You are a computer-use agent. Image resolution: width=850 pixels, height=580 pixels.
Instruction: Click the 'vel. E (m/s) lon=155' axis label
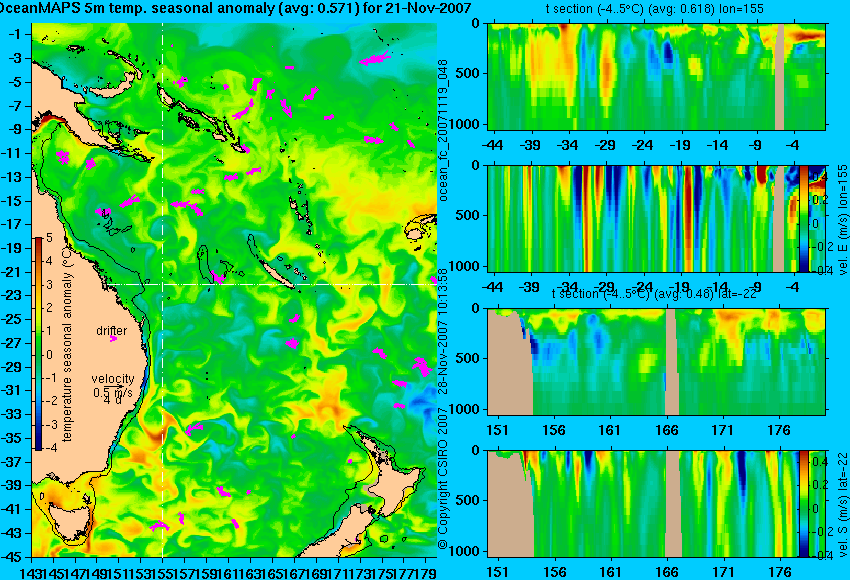[x=842, y=220]
